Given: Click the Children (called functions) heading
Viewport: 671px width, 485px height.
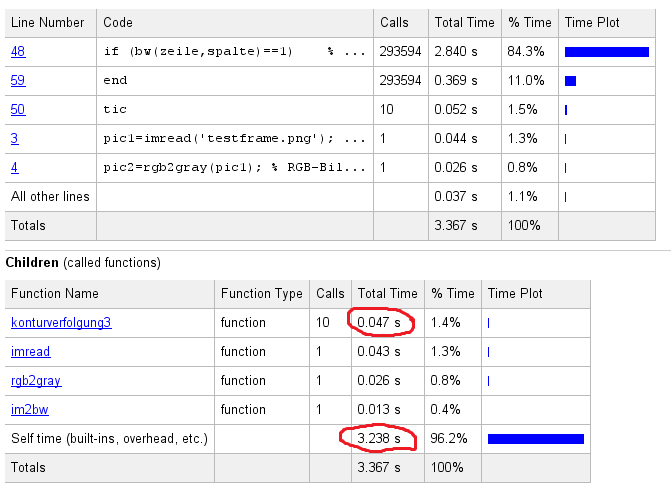Looking at the screenshot, I should pyautogui.click(x=80, y=263).
